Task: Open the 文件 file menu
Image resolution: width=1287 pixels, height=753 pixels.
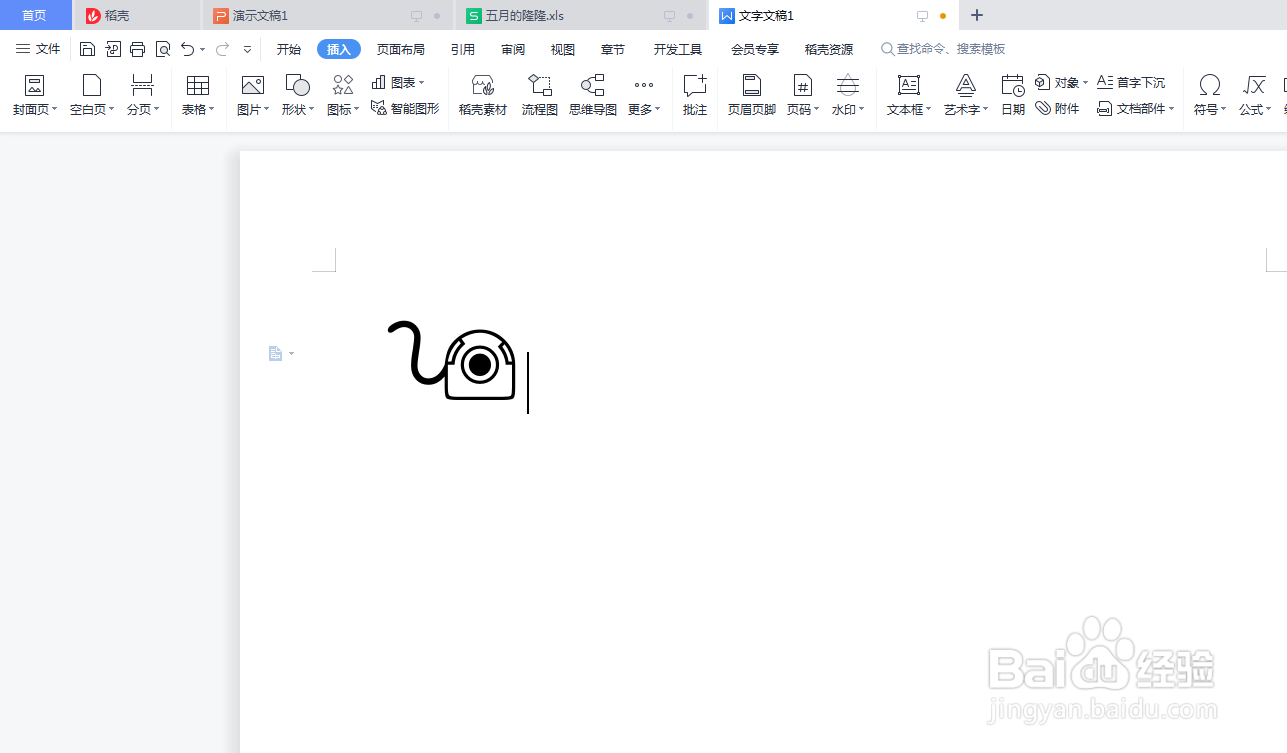Action: [x=38, y=48]
